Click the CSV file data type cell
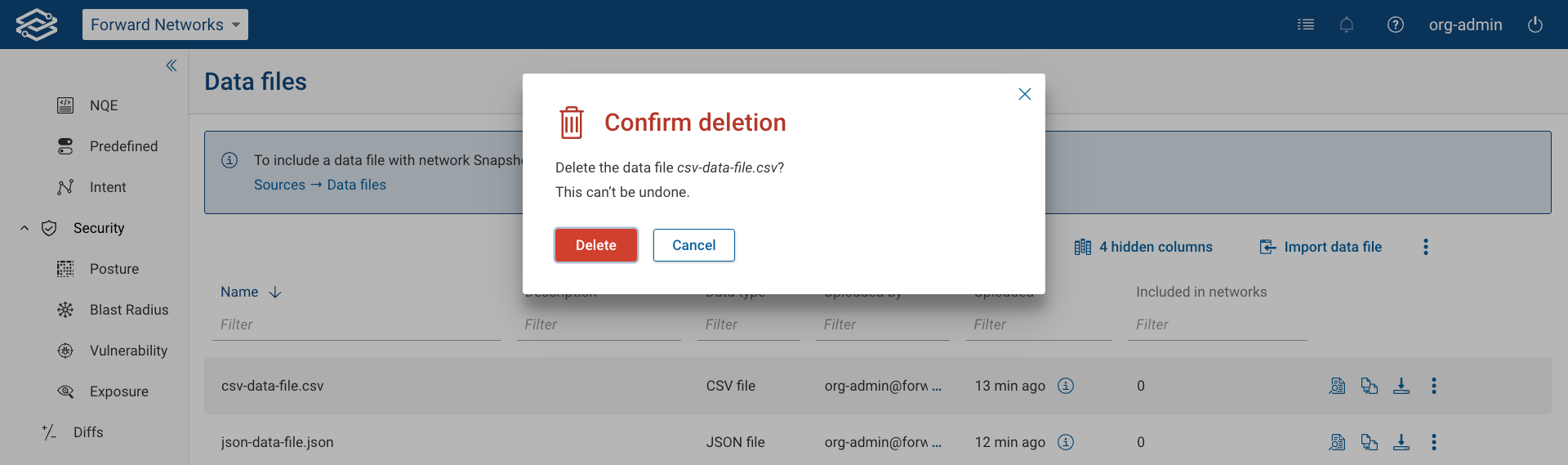This screenshot has width=1568, height=465. click(731, 386)
